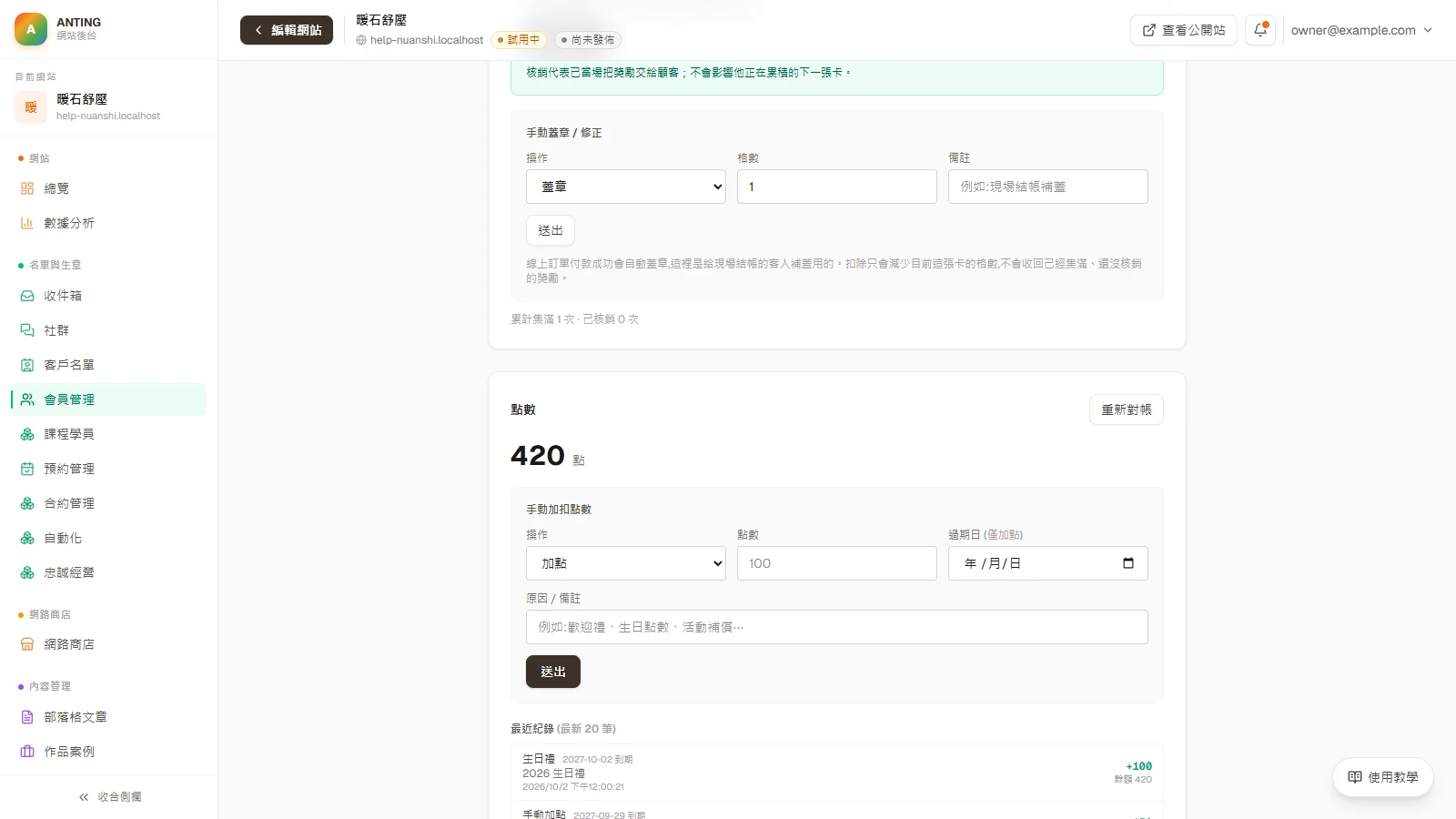Click the 尚未發佈 status badge
The width and height of the screenshot is (1456, 819).
588,40
